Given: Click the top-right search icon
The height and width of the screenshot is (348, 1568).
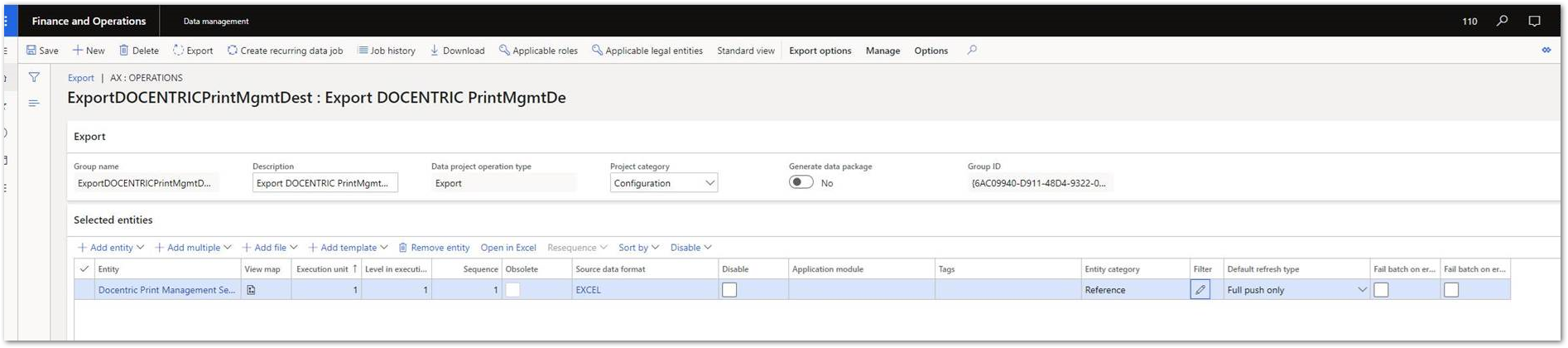Looking at the screenshot, I should [1502, 22].
